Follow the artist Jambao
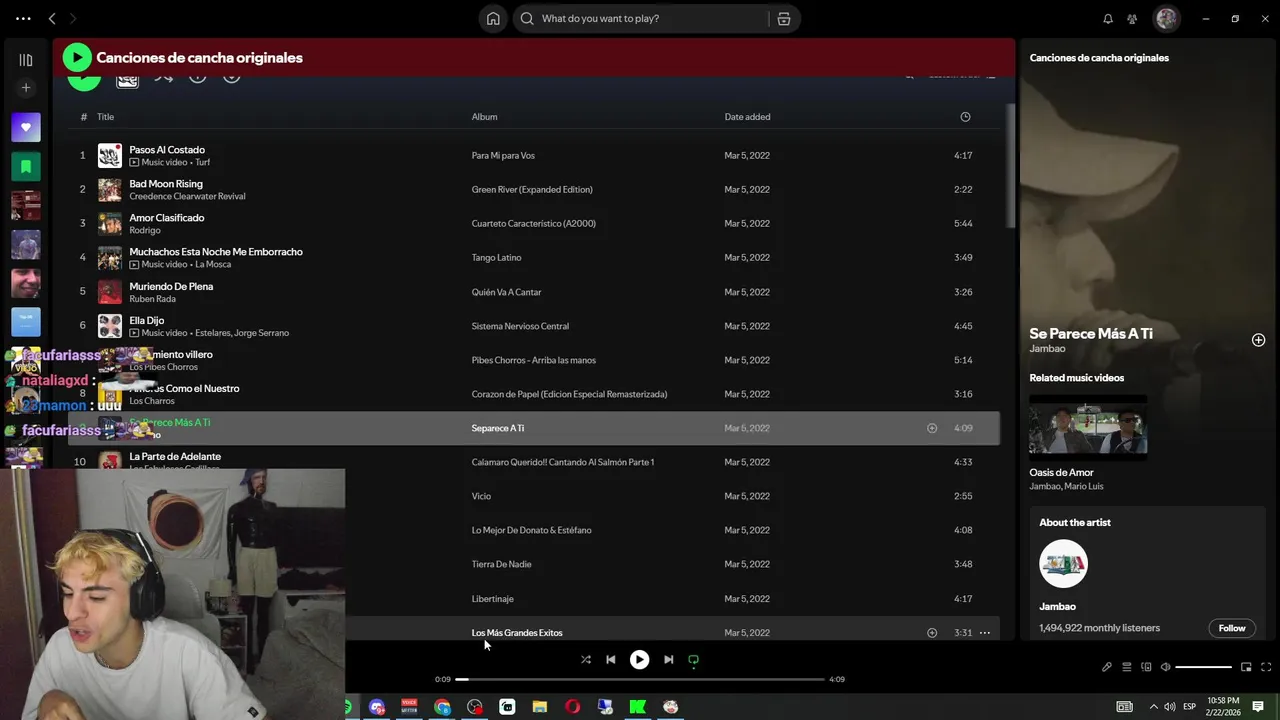Viewport: 1280px width, 720px height. pos(1232,628)
